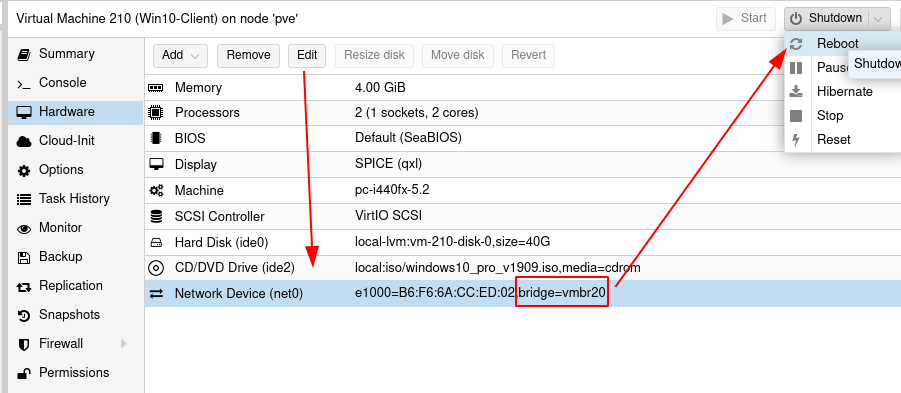Open the Summary book icon
Image resolution: width=901 pixels, height=393 pixels.
point(24,54)
